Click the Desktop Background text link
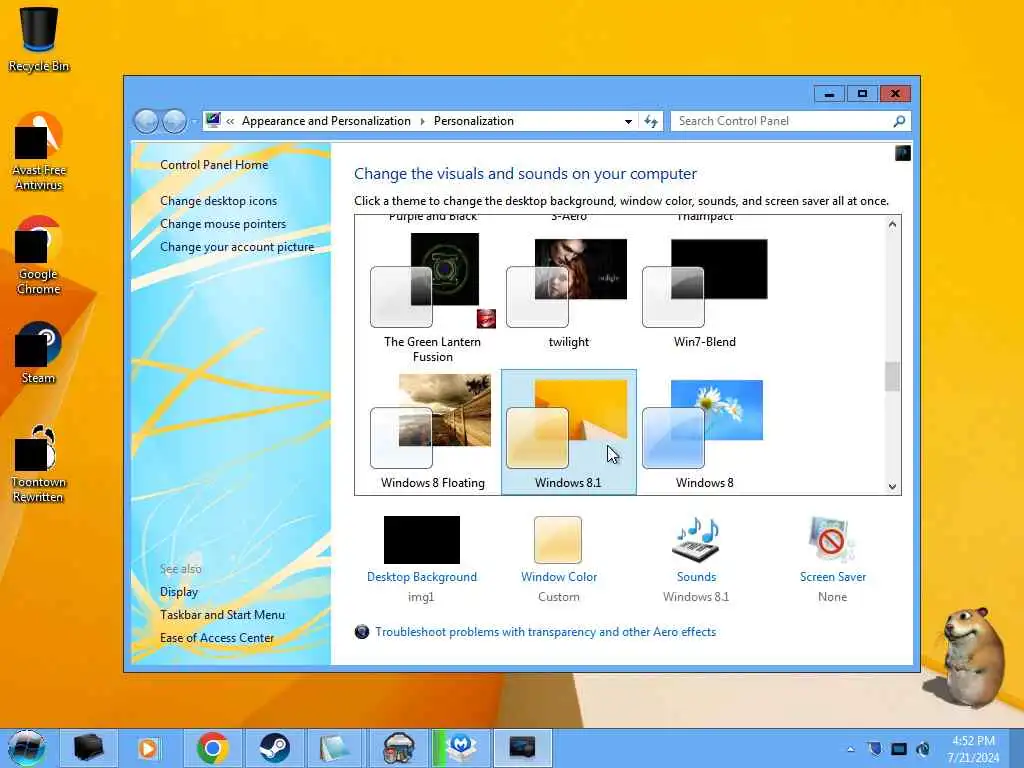Image resolution: width=1024 pixels, height=768 pixels. click(422, 577)
